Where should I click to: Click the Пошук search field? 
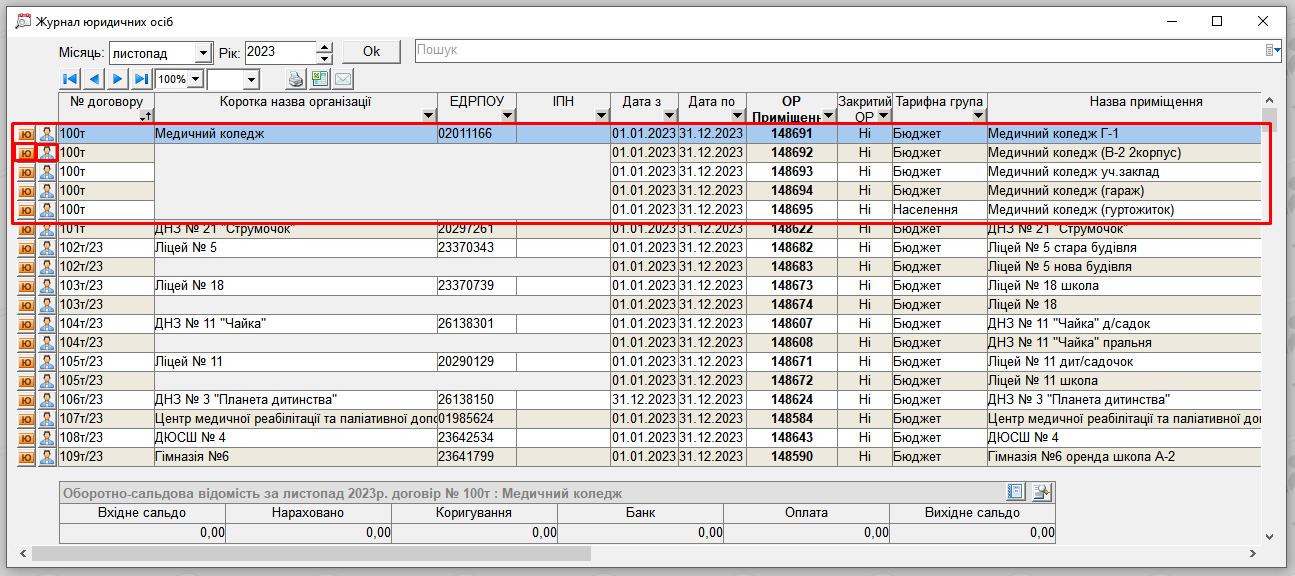[838, 50]
